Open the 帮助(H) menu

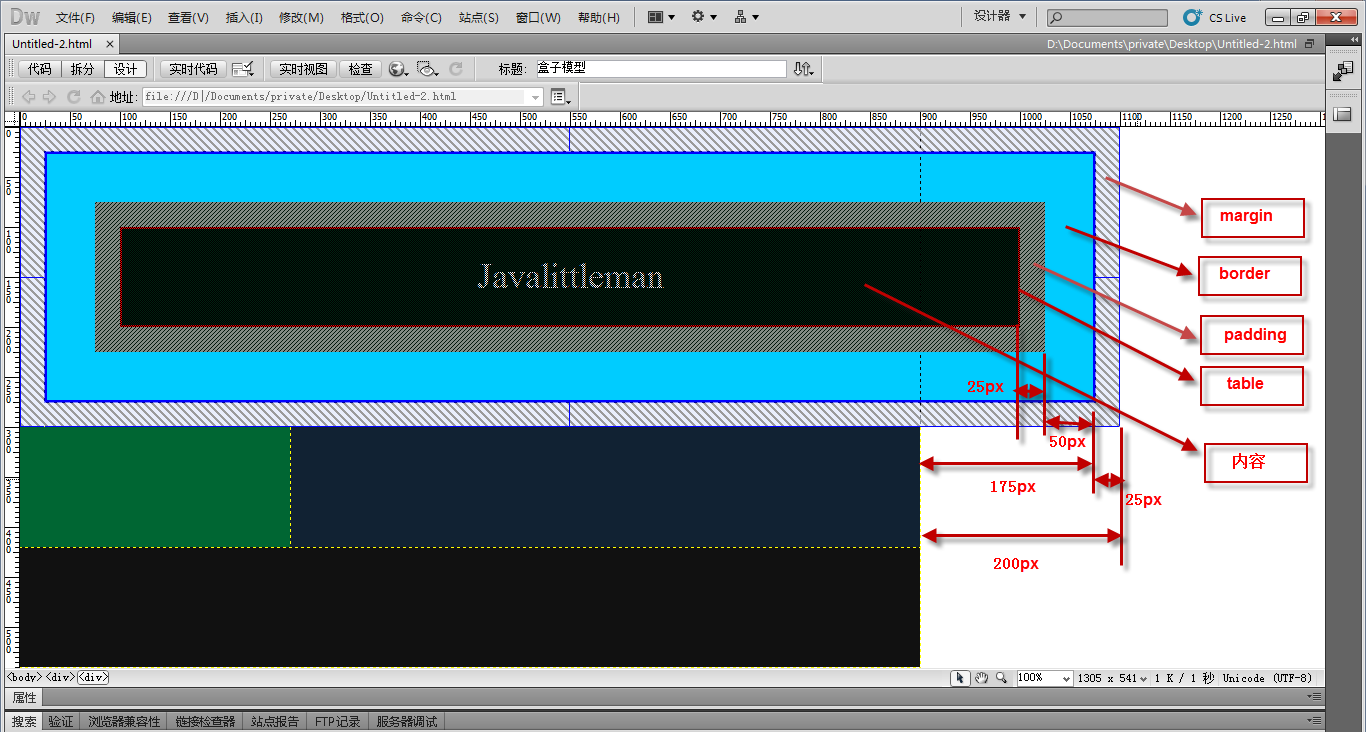tap(599, 18)
